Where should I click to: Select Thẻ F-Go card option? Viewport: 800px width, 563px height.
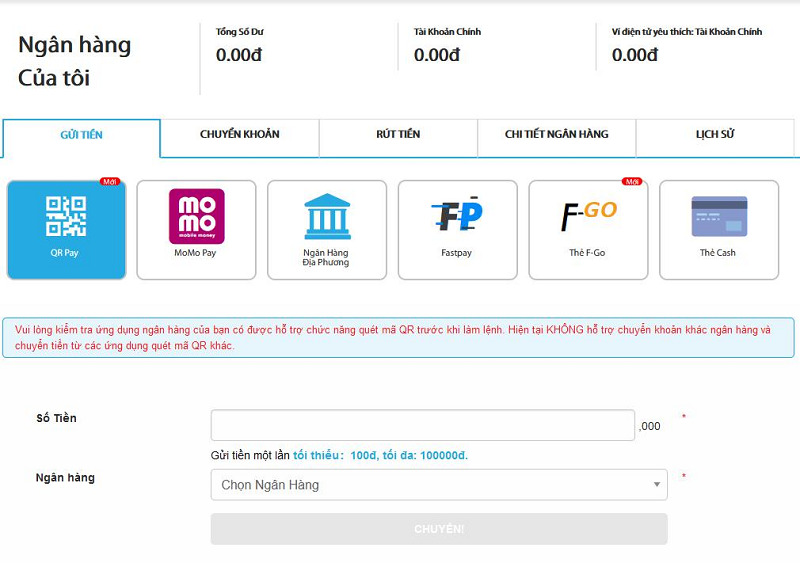[x=587, y=229]
